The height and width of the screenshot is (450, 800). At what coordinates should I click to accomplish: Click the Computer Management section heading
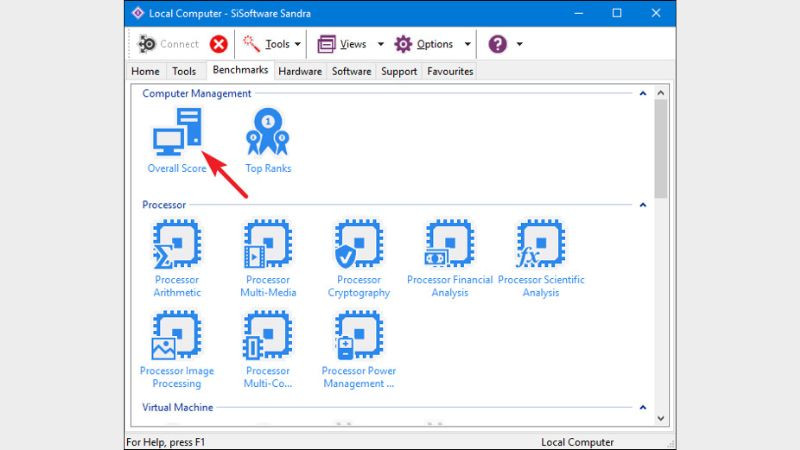tap(196, 93)
